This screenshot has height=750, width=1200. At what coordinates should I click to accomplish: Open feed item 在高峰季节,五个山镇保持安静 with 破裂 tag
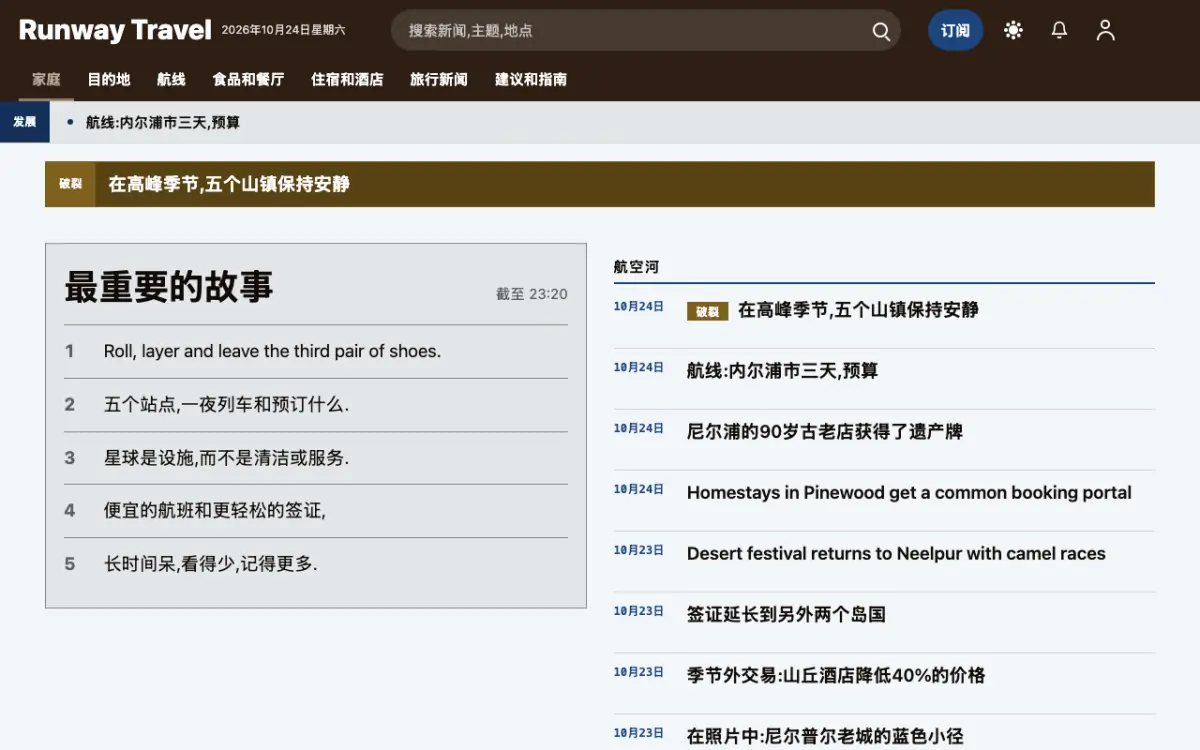tap(858, 310)
